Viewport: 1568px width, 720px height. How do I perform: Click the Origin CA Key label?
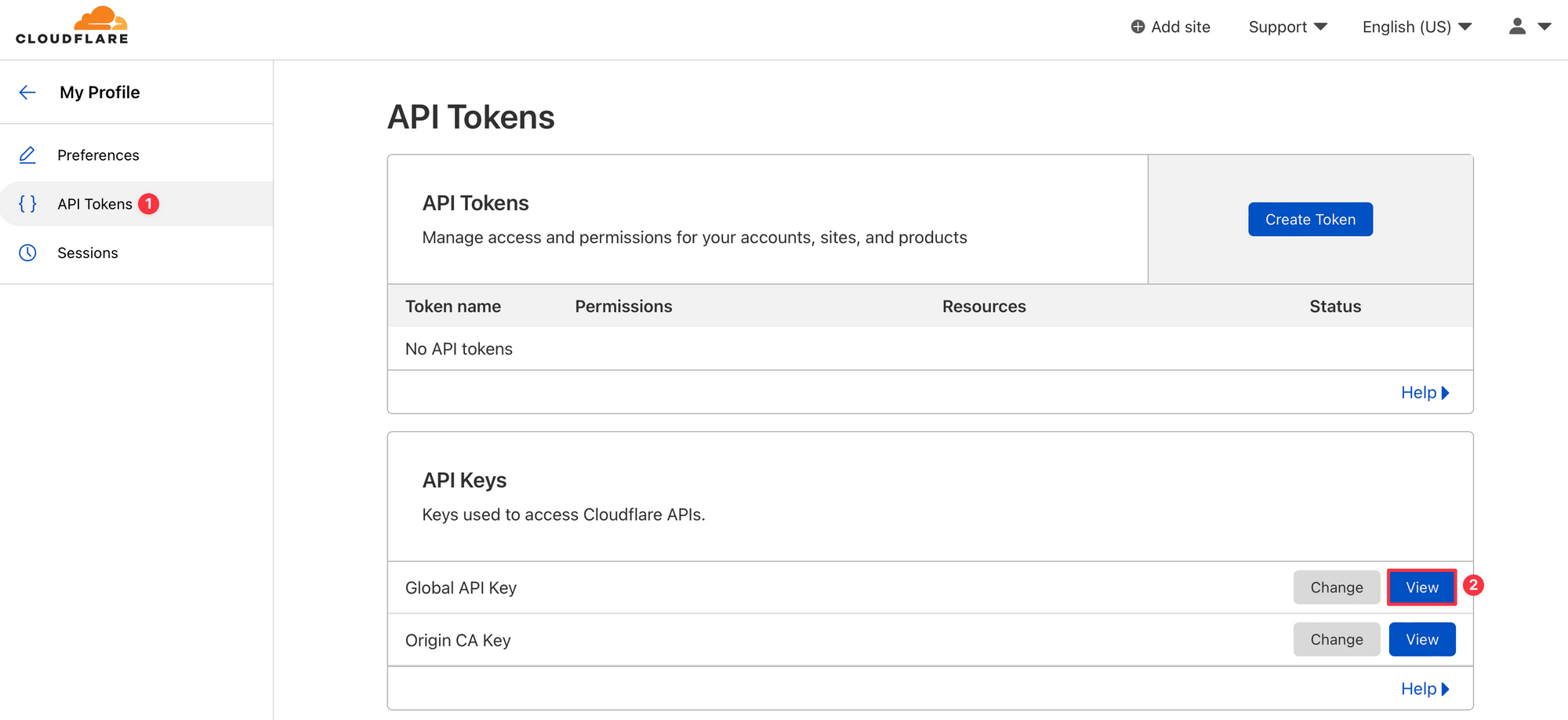coord(458,640)
